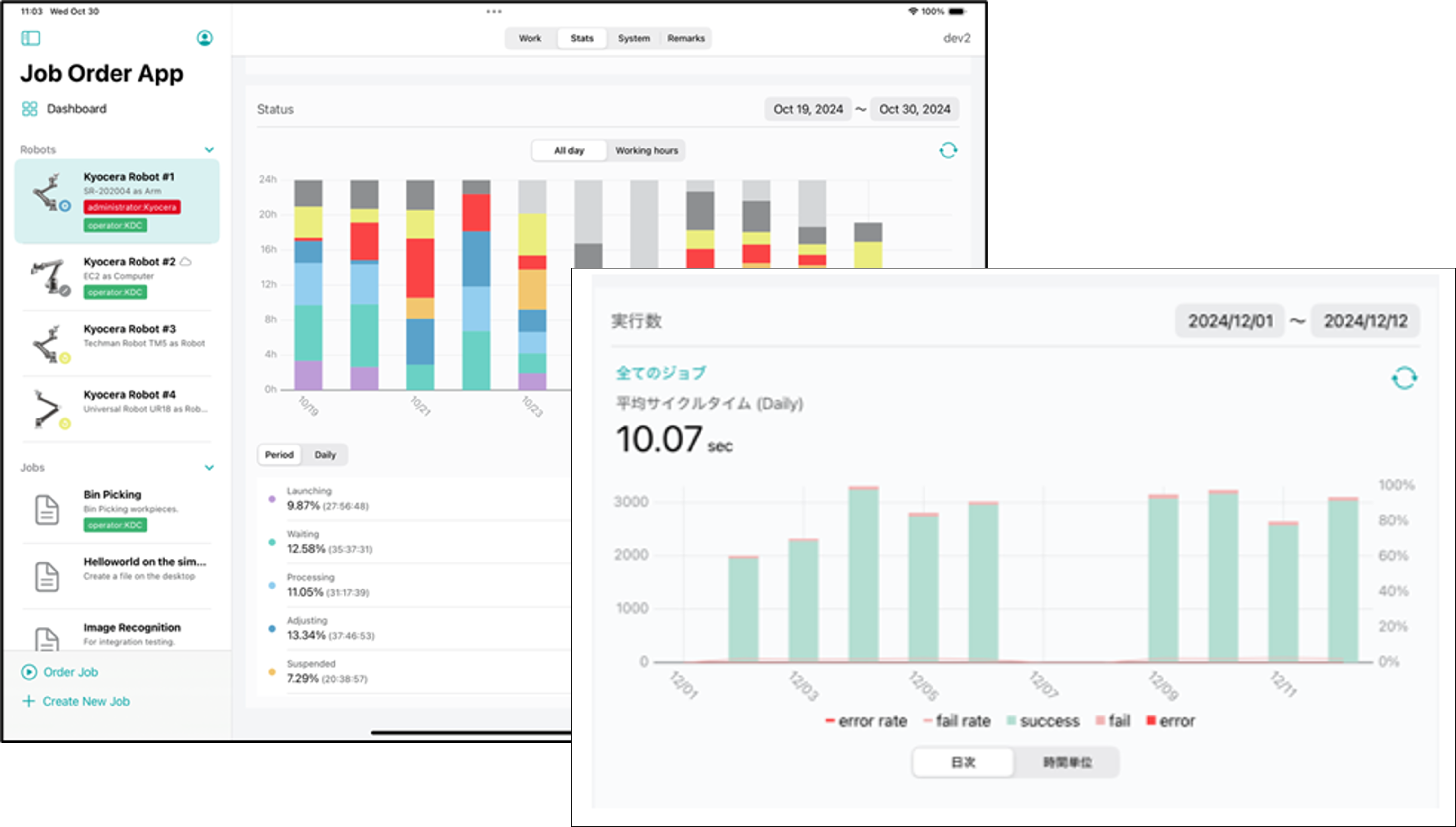Select the Bin Picking document icon

pos(47,509)
